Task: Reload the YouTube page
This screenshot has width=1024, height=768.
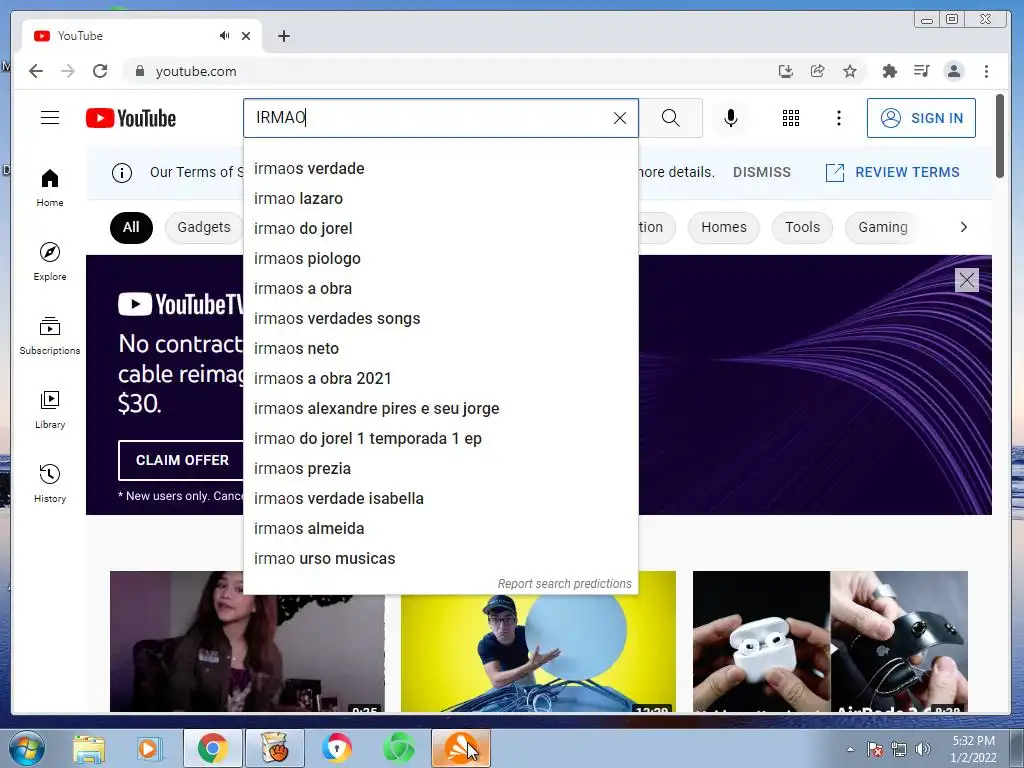Action: coord(100,71)
